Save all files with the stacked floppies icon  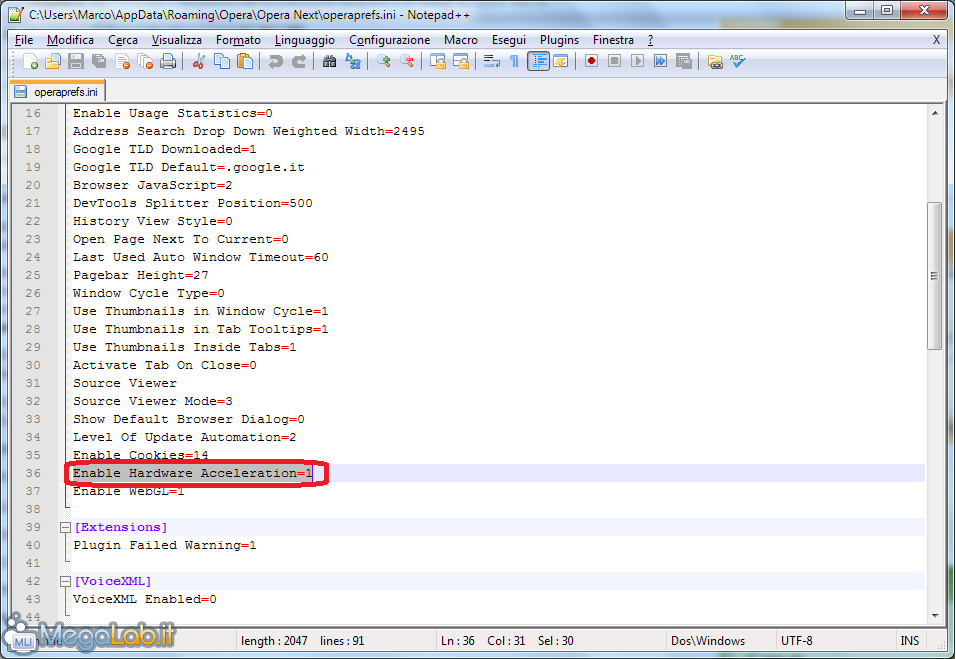[99, 61]
